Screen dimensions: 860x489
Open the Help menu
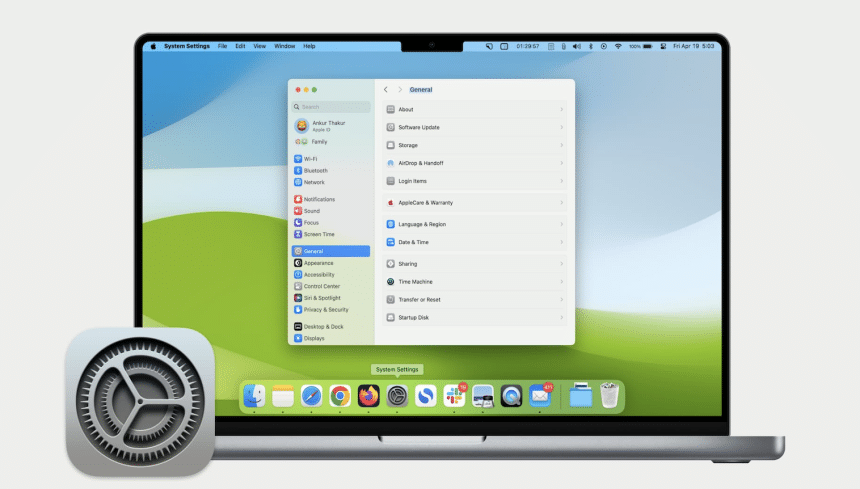coord(309,47)
